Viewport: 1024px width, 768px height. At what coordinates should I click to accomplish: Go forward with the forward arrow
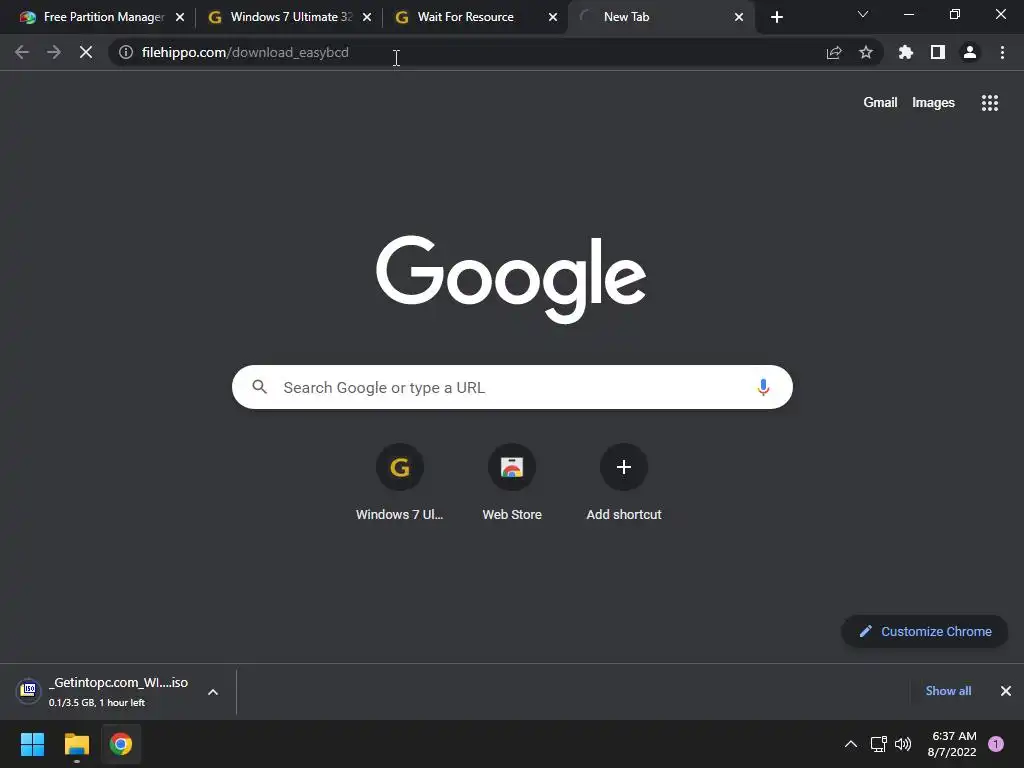tap(54, 52)
